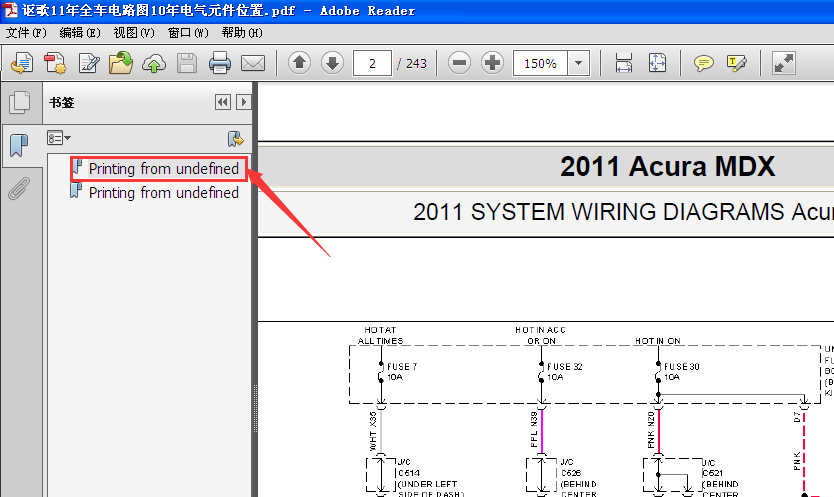Click the 150% zoom value field
The height and width of the screenshot is (497, 834).
coord(540,63)
